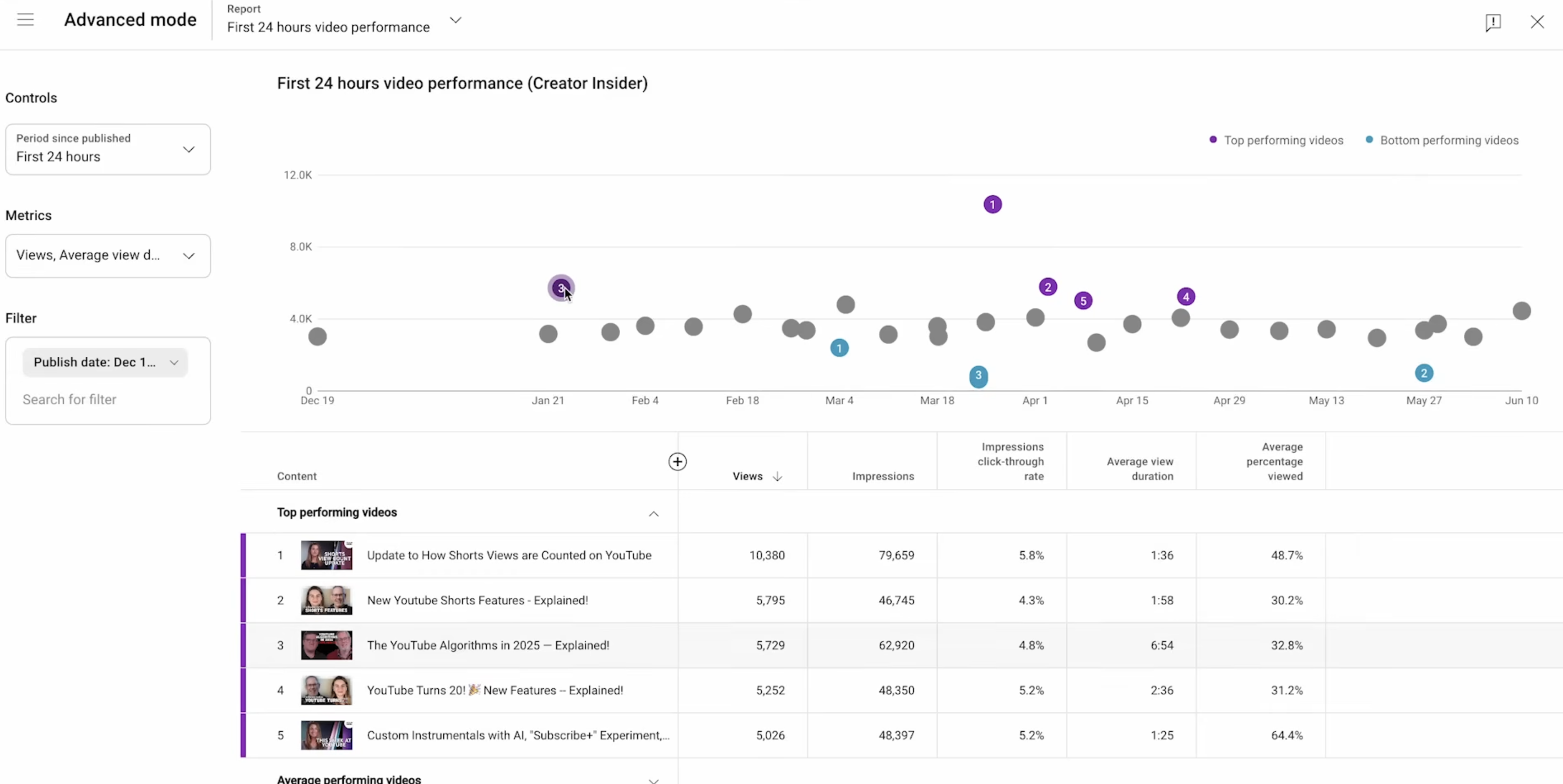Click purple data point numbered 1
Screen dimensions: 1563x784
tap(992, 204)
